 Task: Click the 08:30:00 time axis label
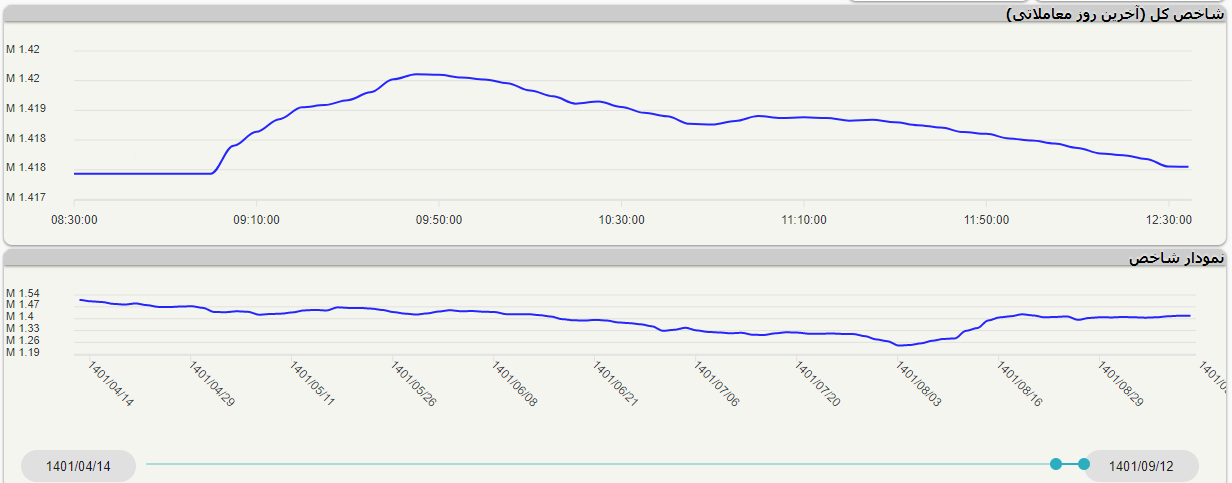coord(75,219)
